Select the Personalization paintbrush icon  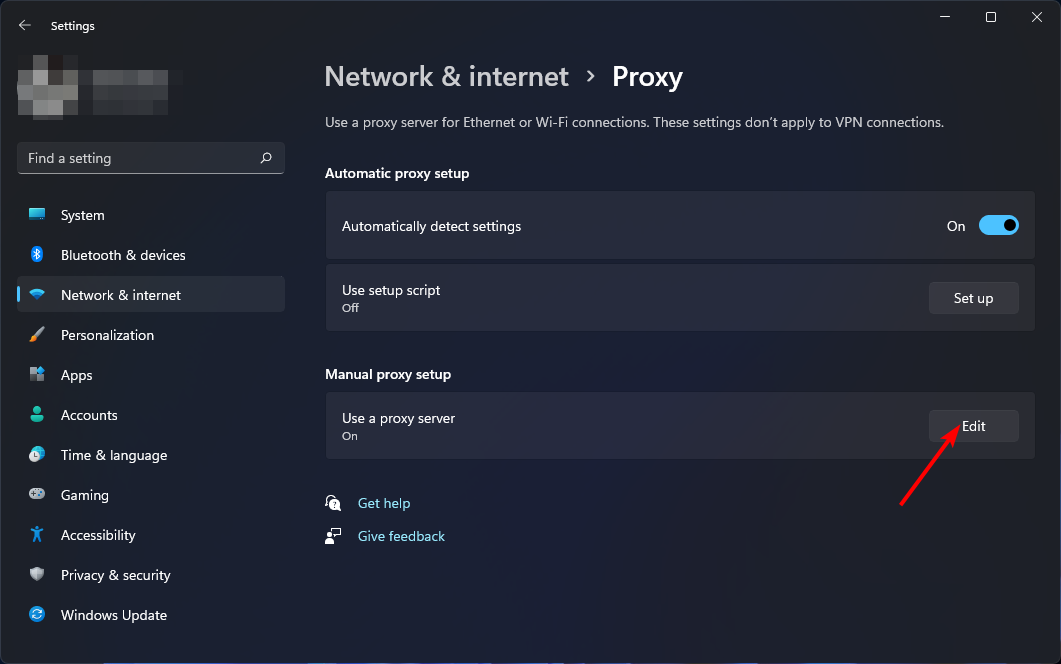[37, 335]
